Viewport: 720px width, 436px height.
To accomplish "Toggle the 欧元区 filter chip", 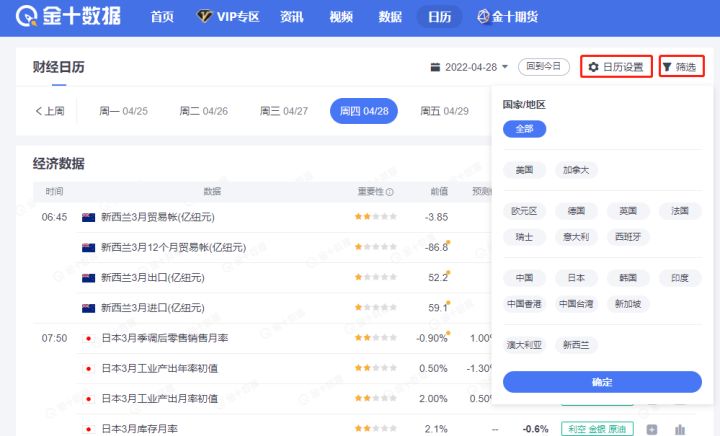I will 524,211.
